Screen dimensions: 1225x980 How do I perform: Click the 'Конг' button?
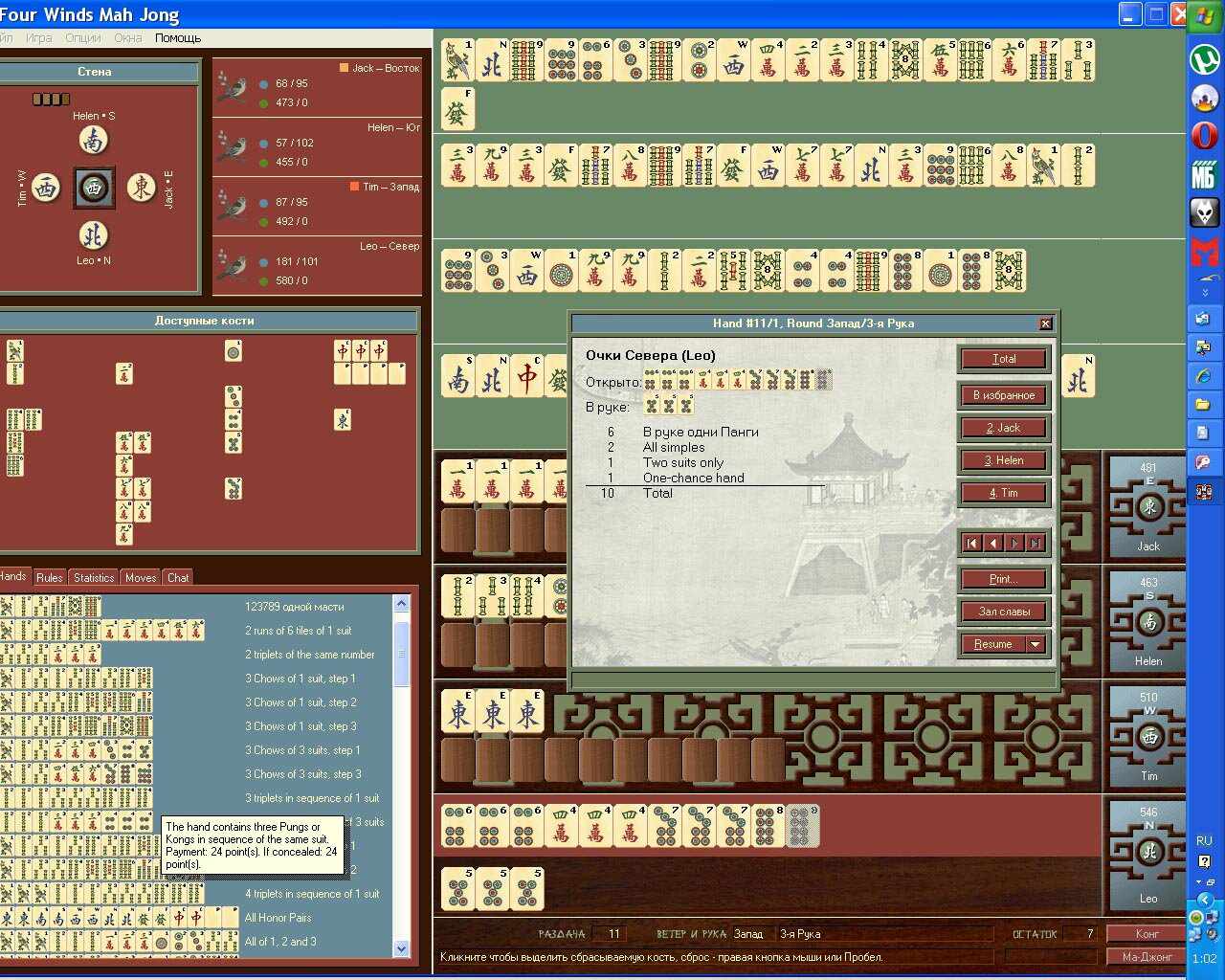point(1147,933)
